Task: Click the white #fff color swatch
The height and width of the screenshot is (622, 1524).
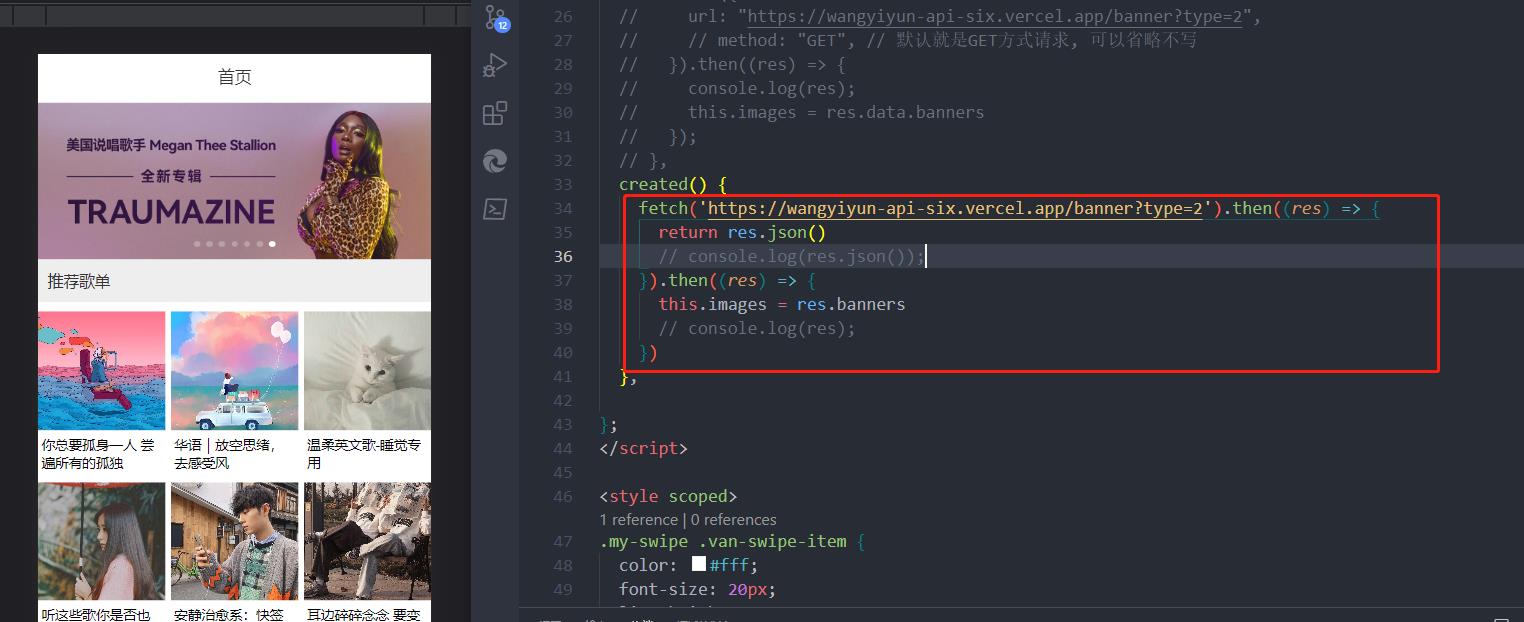Action: click(x=699, y=565)
